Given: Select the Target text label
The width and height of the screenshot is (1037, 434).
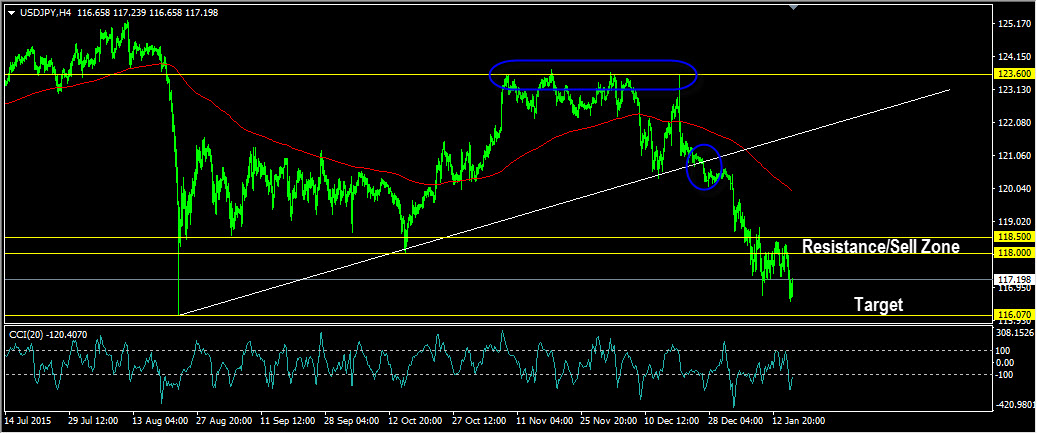Looking at the screenshot, I should click(x=878, y=305).
